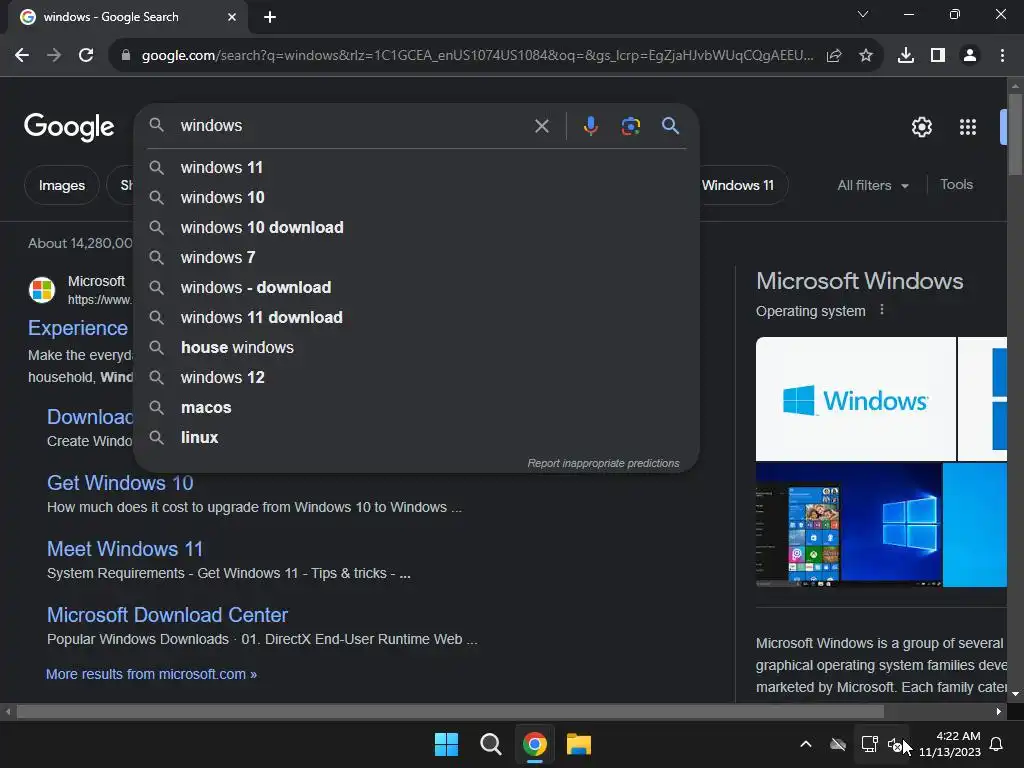Screen dimensions: 1024x768
Task: Click in the search text field
Action: pos(353,125)
